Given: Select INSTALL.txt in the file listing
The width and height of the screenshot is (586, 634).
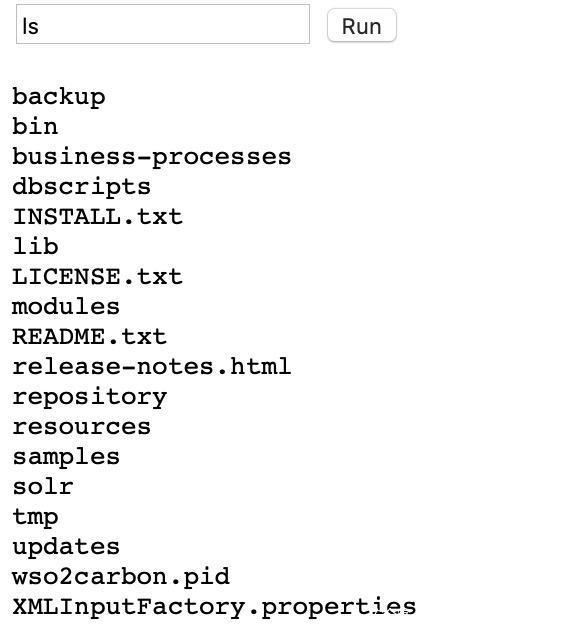Looking at the screenshot, I should tap(97, 217).
